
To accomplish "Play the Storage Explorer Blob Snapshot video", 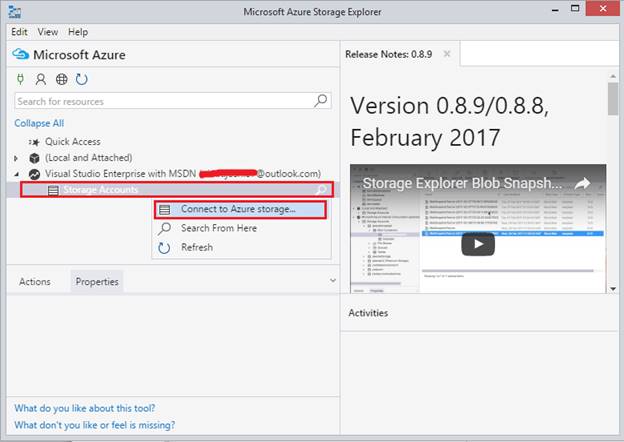I will point(478,244).
